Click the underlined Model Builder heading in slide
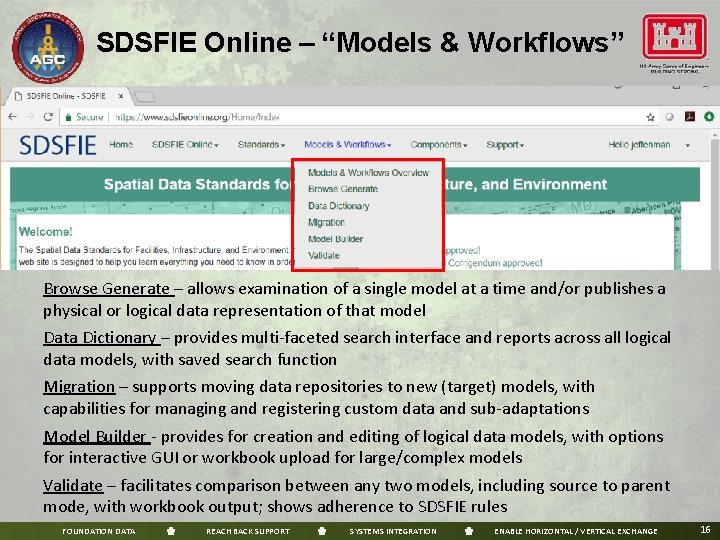This screenshot has height=540, width=720. tap(96, 436)
